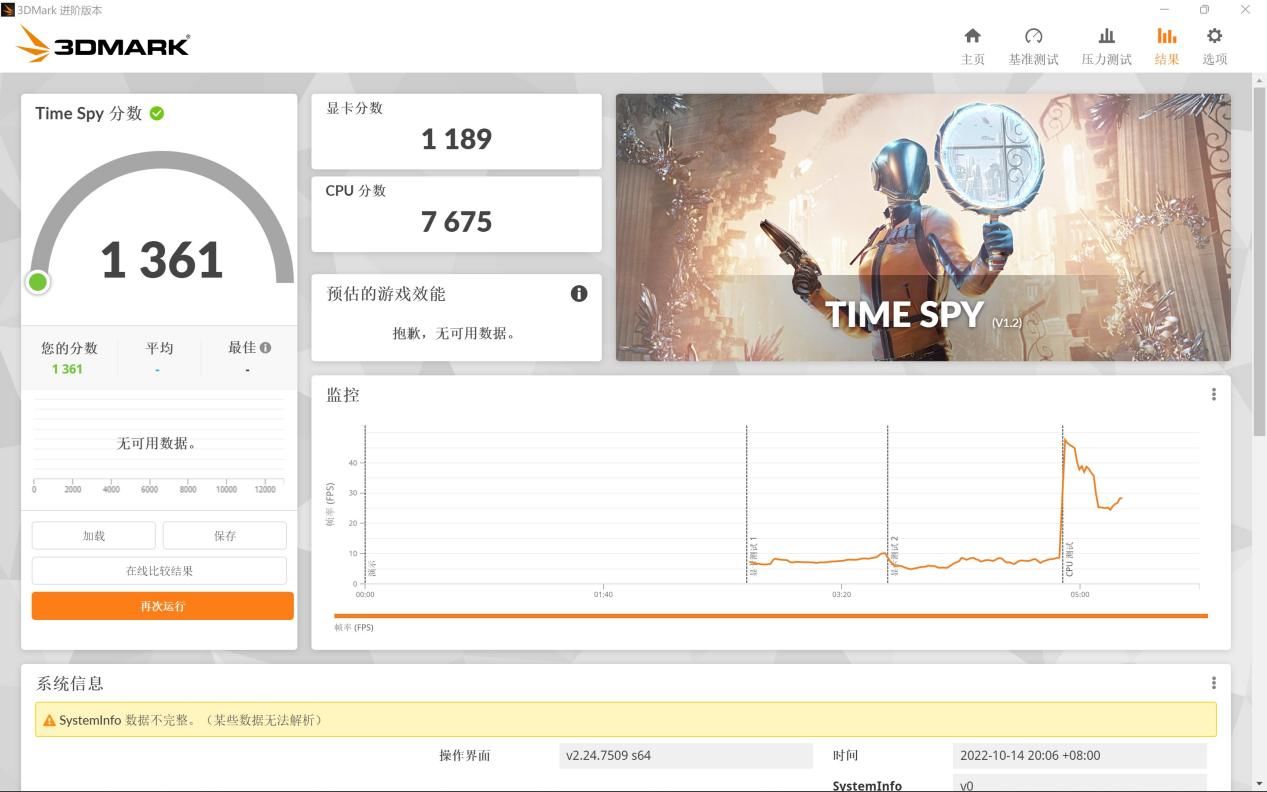Viewport: 1267px width, 792px height.
Task: Click the 演示 demo marker in chart
Action: 372,569
